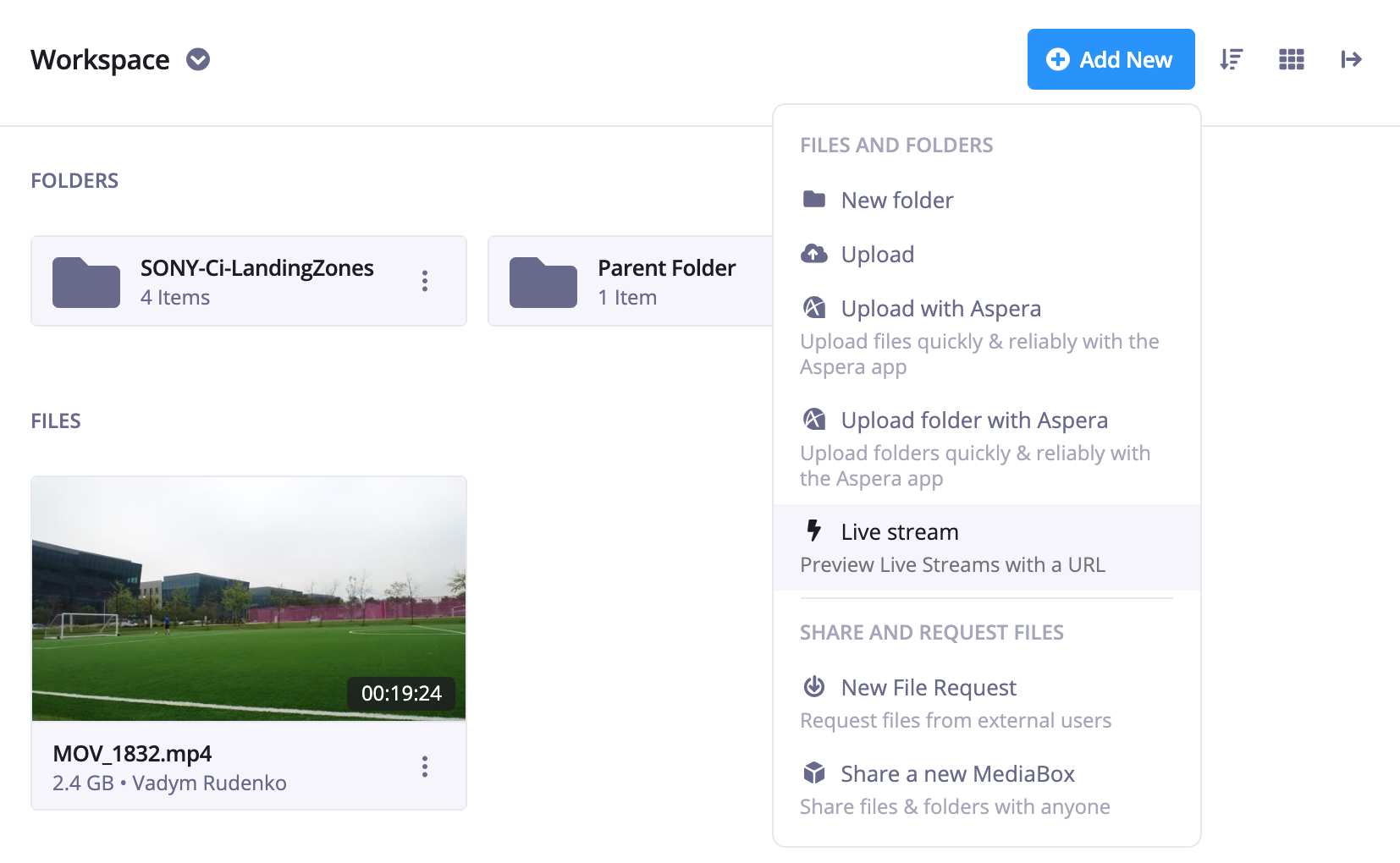Select Upload folder with Aspera option
Screen dimensions: 1400x863
[987, 448]
